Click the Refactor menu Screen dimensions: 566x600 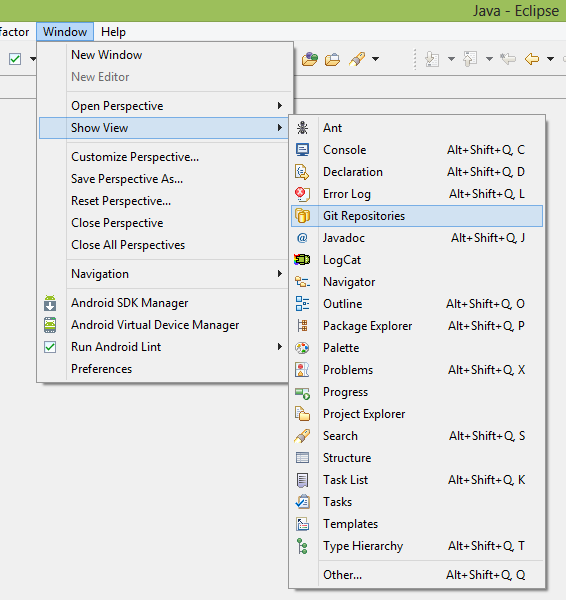tap(15, 32)
